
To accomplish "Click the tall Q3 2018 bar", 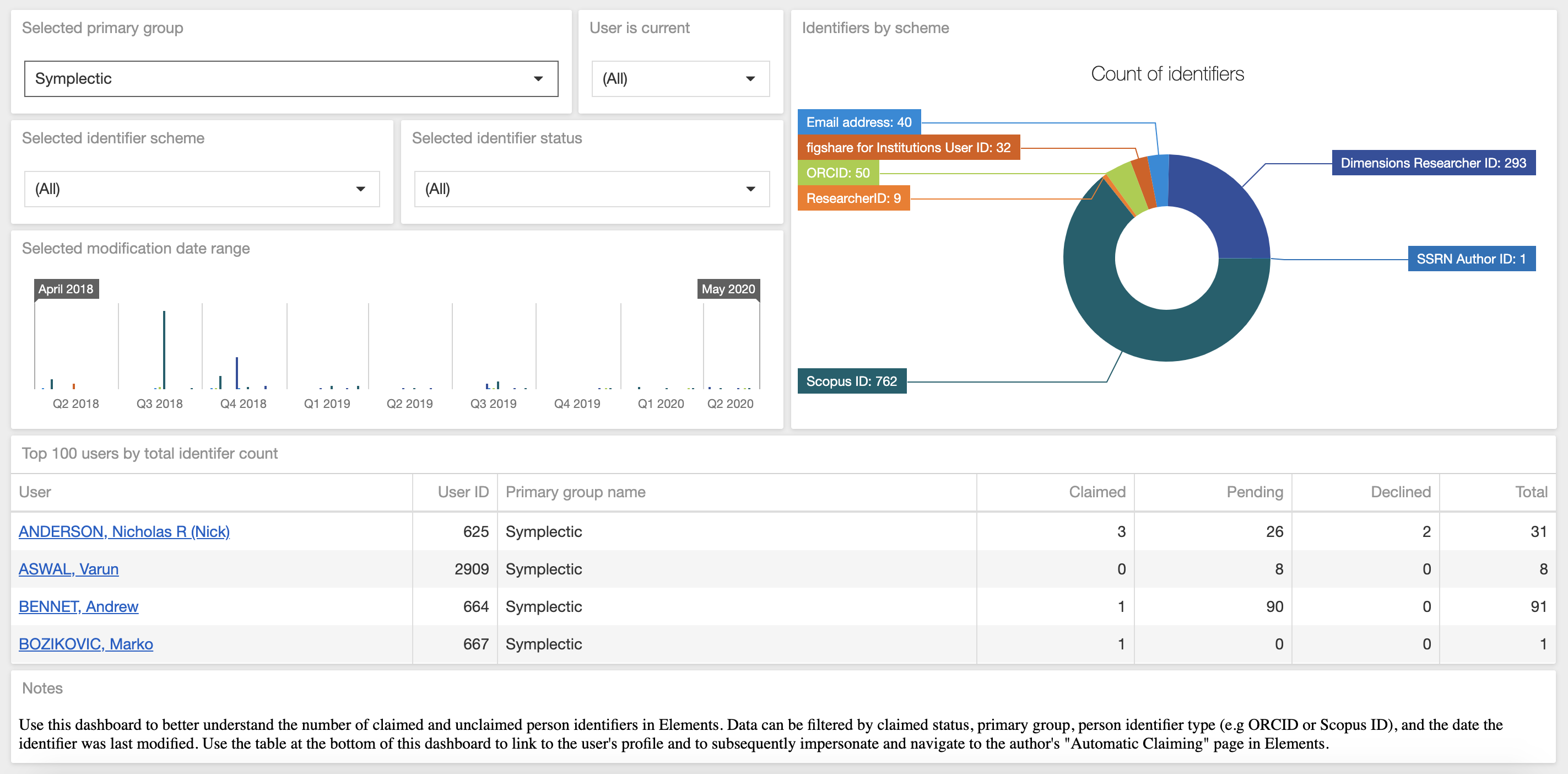I will click(x=164, y=350).
